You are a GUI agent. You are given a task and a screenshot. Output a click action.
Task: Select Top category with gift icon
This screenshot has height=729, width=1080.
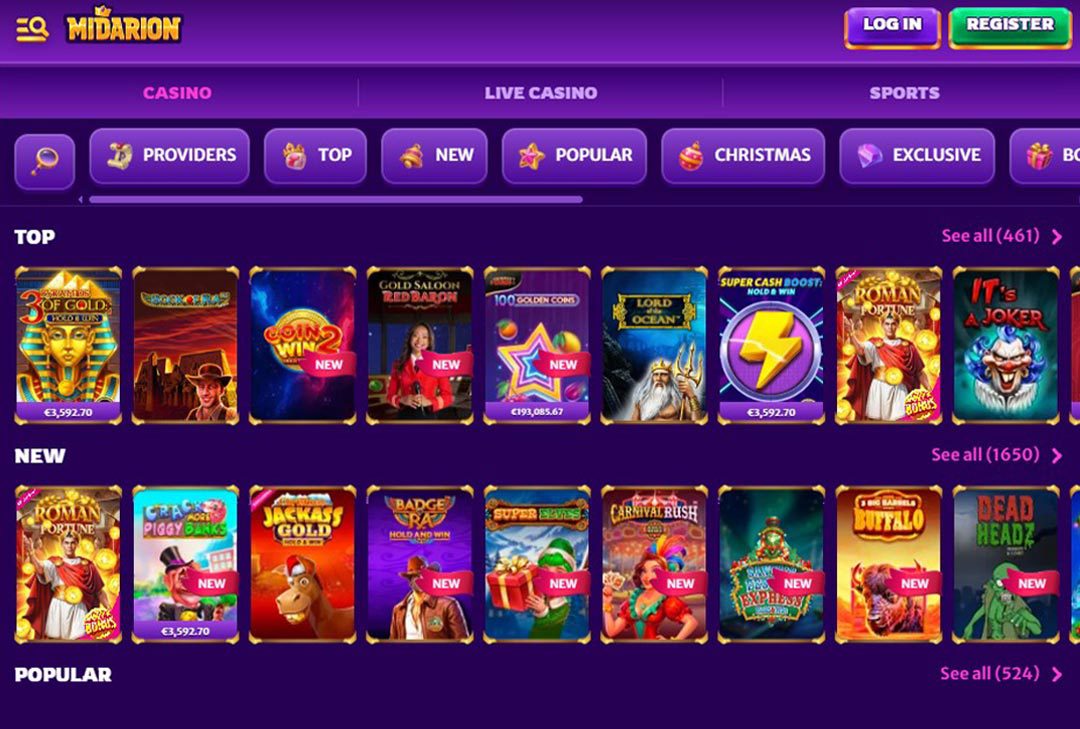tap(315, 156)
